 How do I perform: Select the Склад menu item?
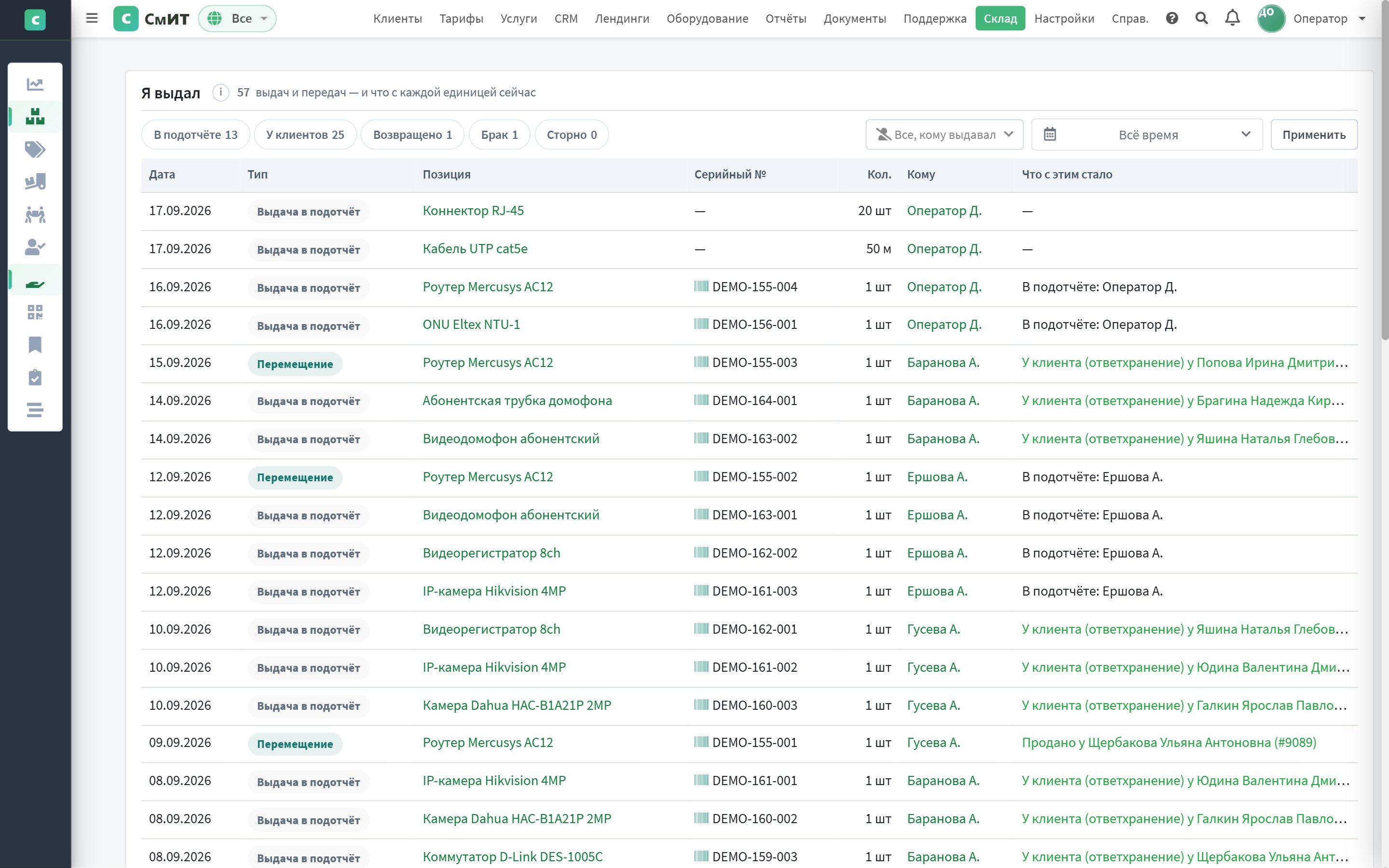pyautogui.click(x=1000, y=18)
